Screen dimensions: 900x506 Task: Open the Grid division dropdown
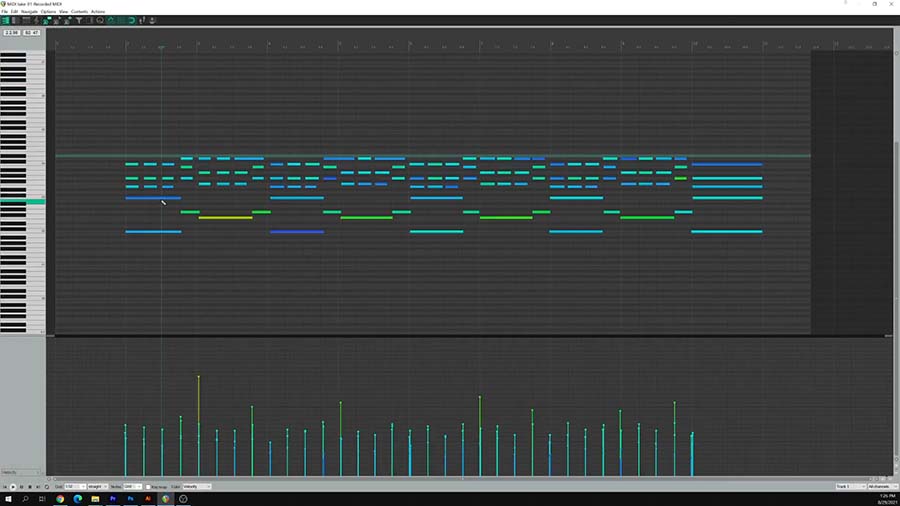[75, 486]
